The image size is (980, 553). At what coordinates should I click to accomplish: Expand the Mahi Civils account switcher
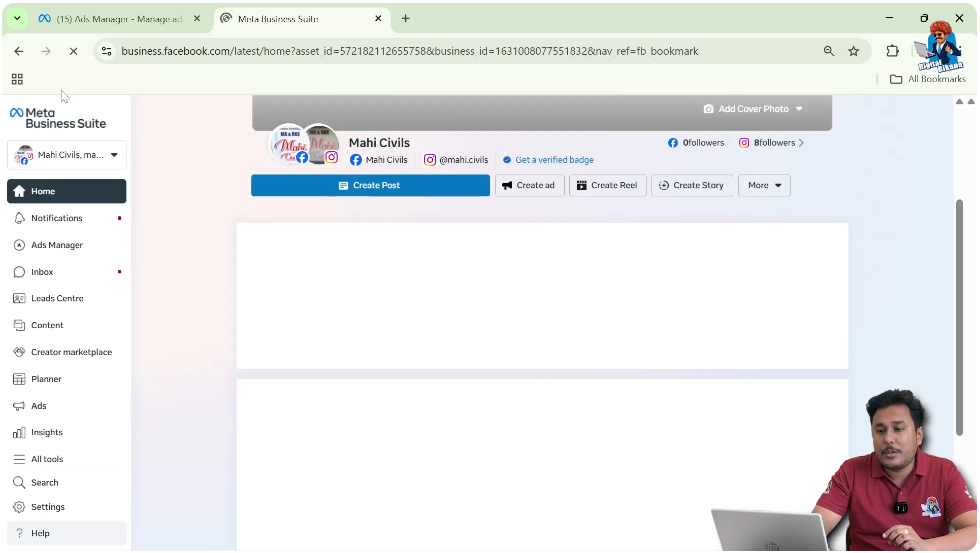point(67,155)
